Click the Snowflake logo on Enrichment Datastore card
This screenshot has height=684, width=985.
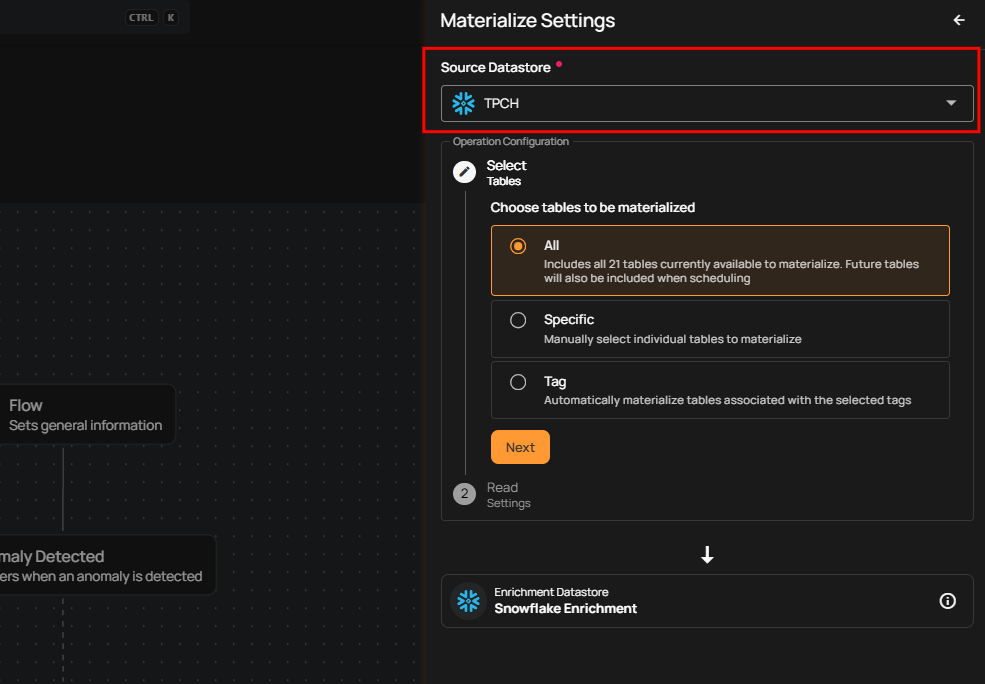pos(467,601)
